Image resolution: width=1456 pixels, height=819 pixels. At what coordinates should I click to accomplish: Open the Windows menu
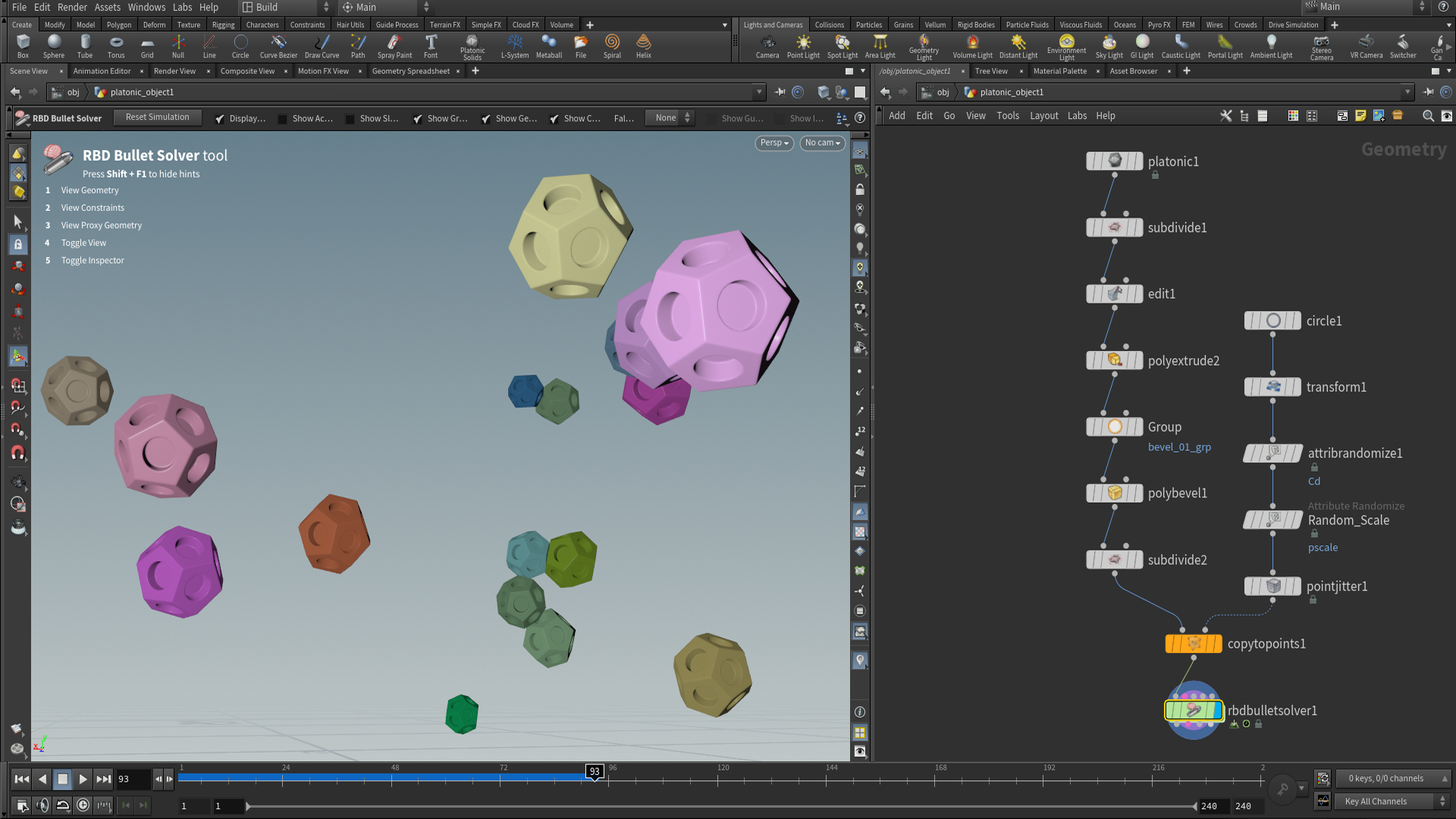point(146,7)
